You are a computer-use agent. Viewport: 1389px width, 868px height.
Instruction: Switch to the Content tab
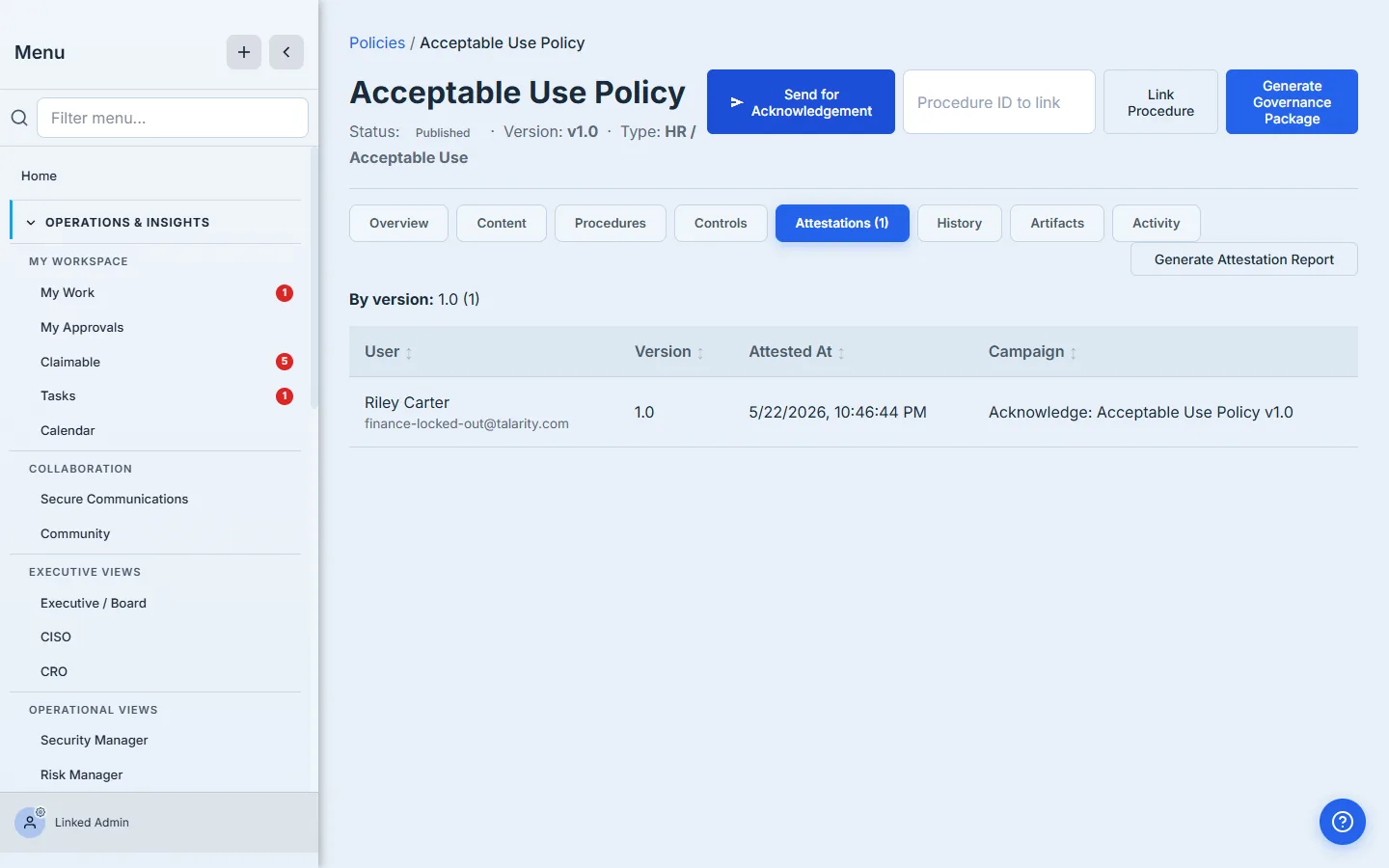[502, 223]
